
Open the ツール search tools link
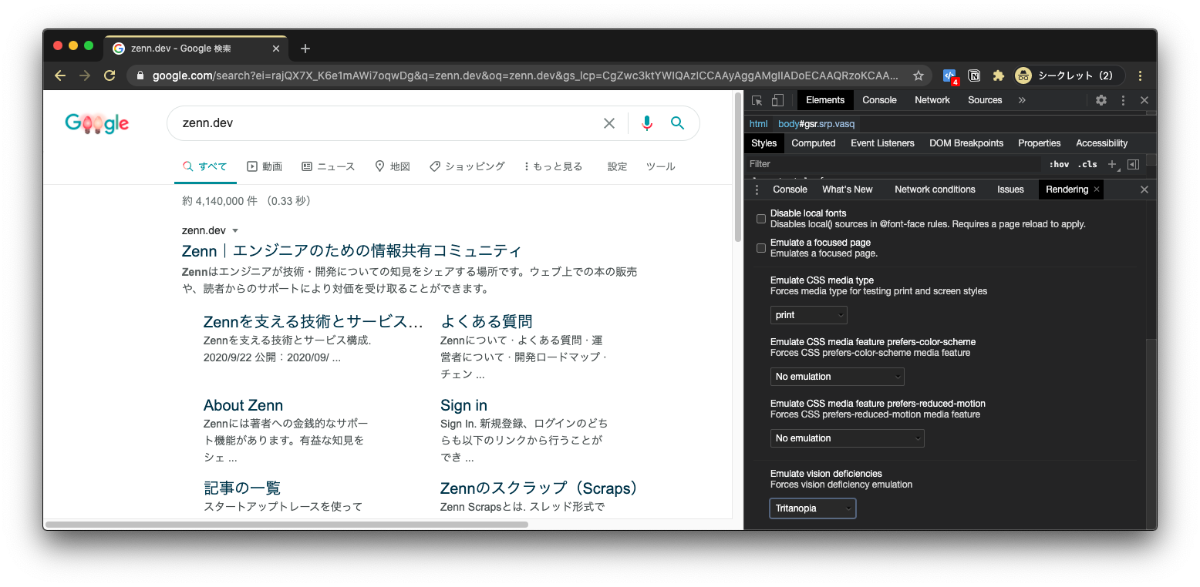(x=660, y=166)
